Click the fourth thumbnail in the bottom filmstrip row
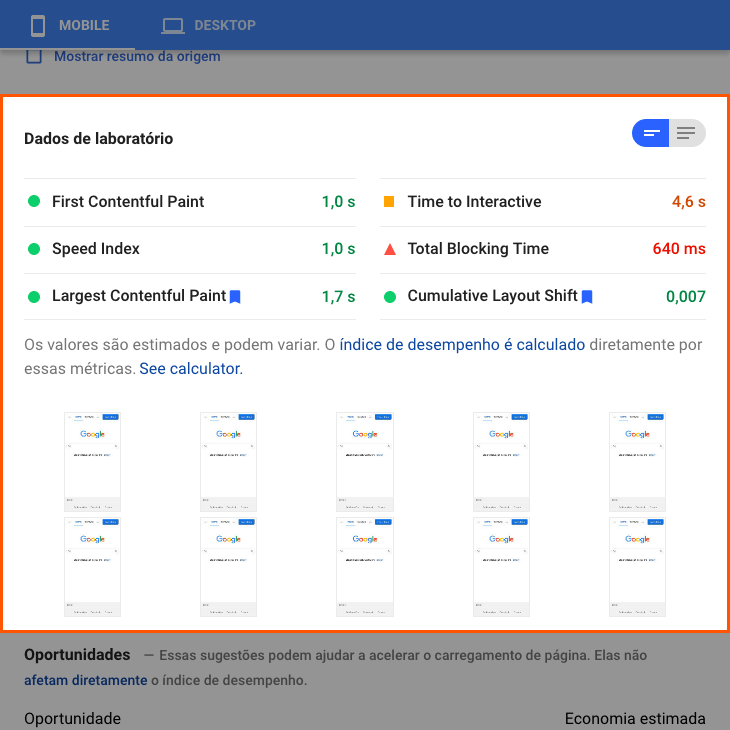This screenshot has height=730, width=730. point(501,567)
